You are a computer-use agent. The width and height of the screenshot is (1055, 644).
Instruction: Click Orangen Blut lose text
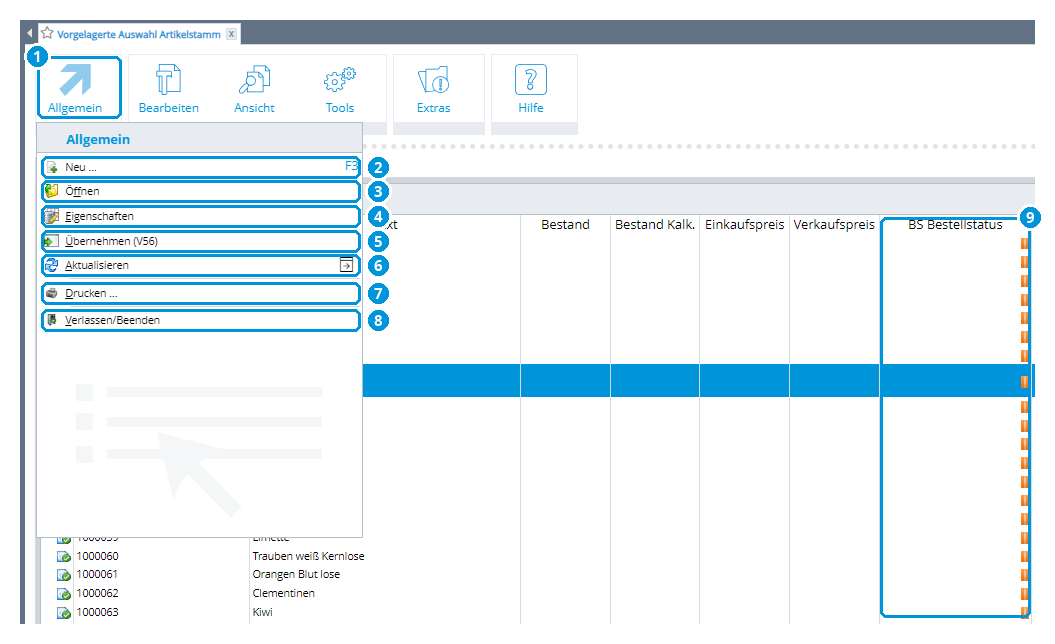(296, 574)
